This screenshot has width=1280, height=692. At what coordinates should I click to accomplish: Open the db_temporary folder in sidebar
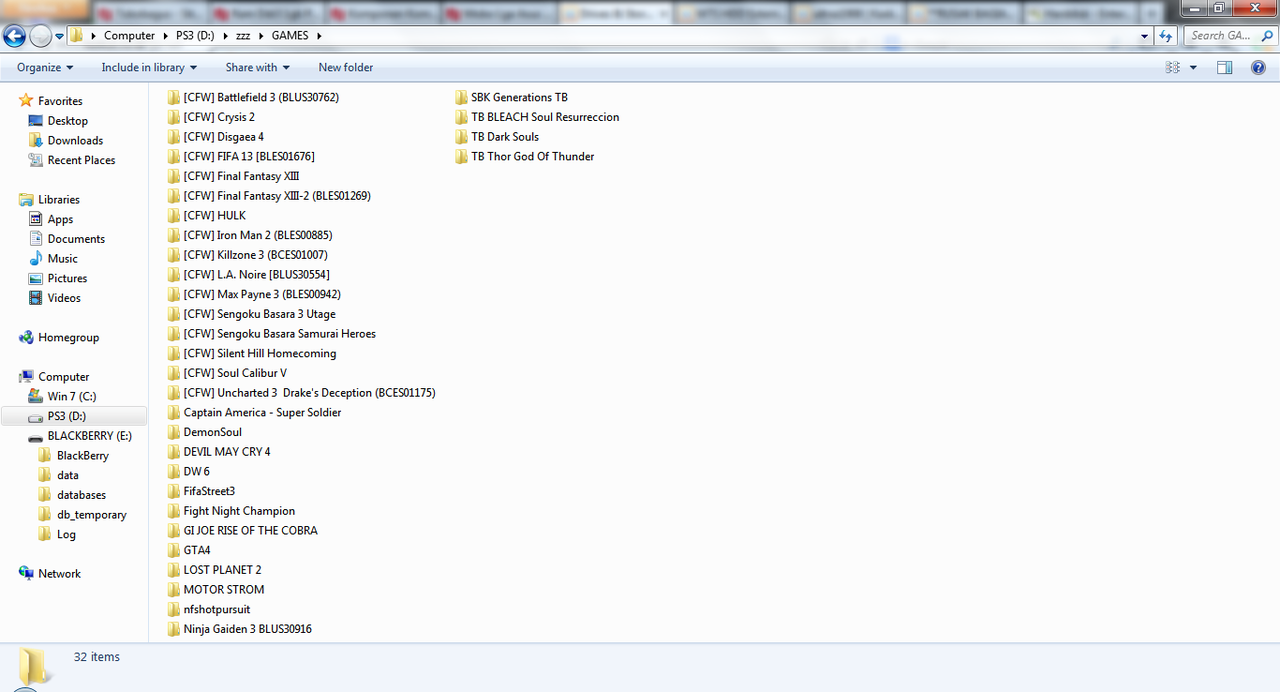[x=91, y=515]
